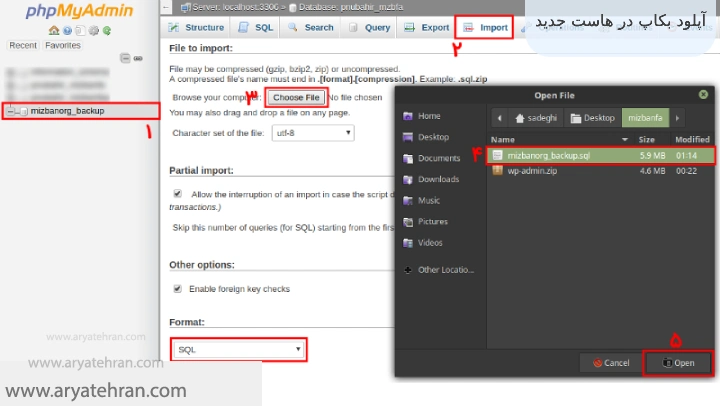
Task: Click the link chain icon in sidebar
Action: coord(137,58)
